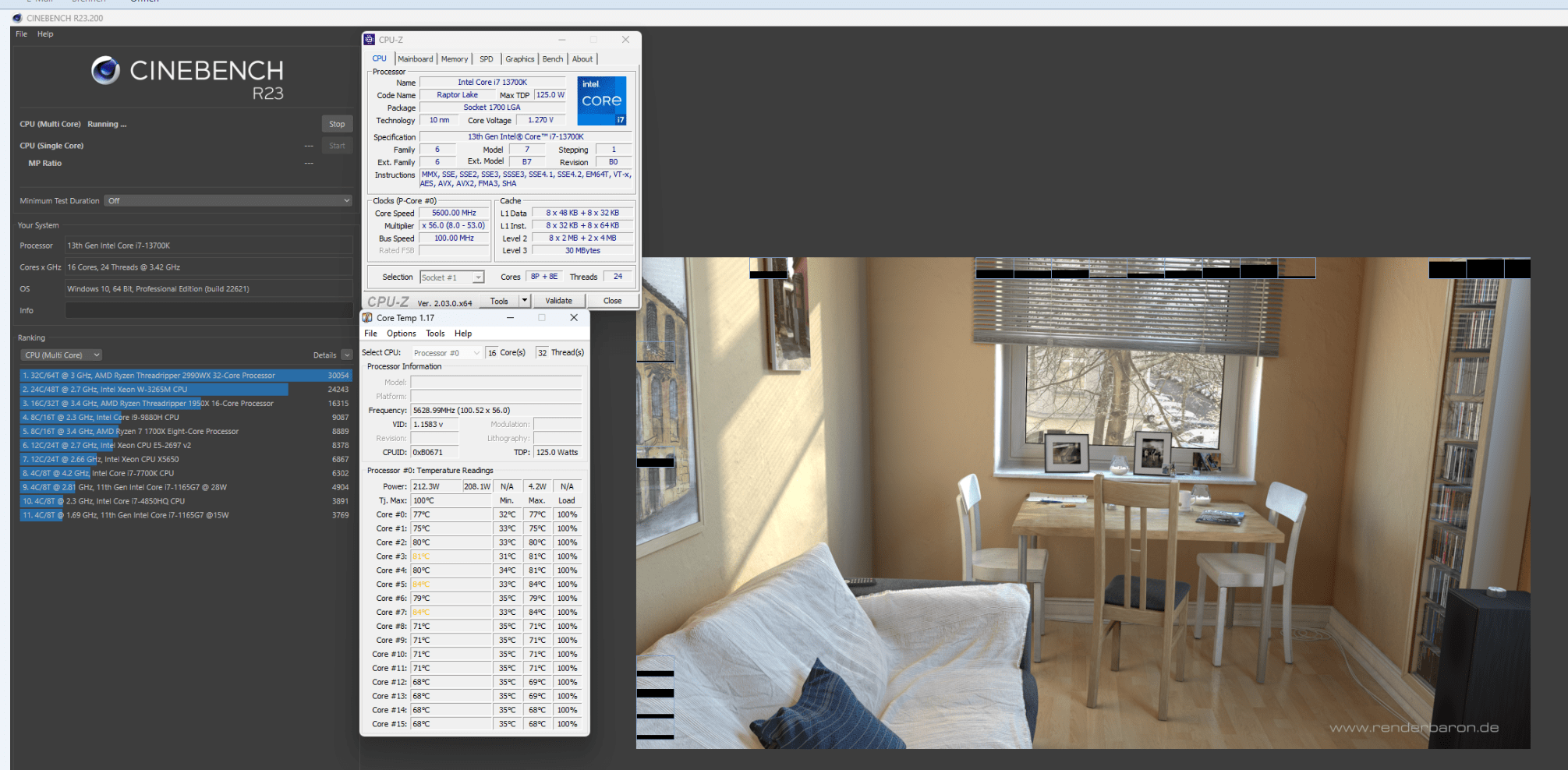Open the Minimum Test Duration dropdown

click(x=228, y=201)
